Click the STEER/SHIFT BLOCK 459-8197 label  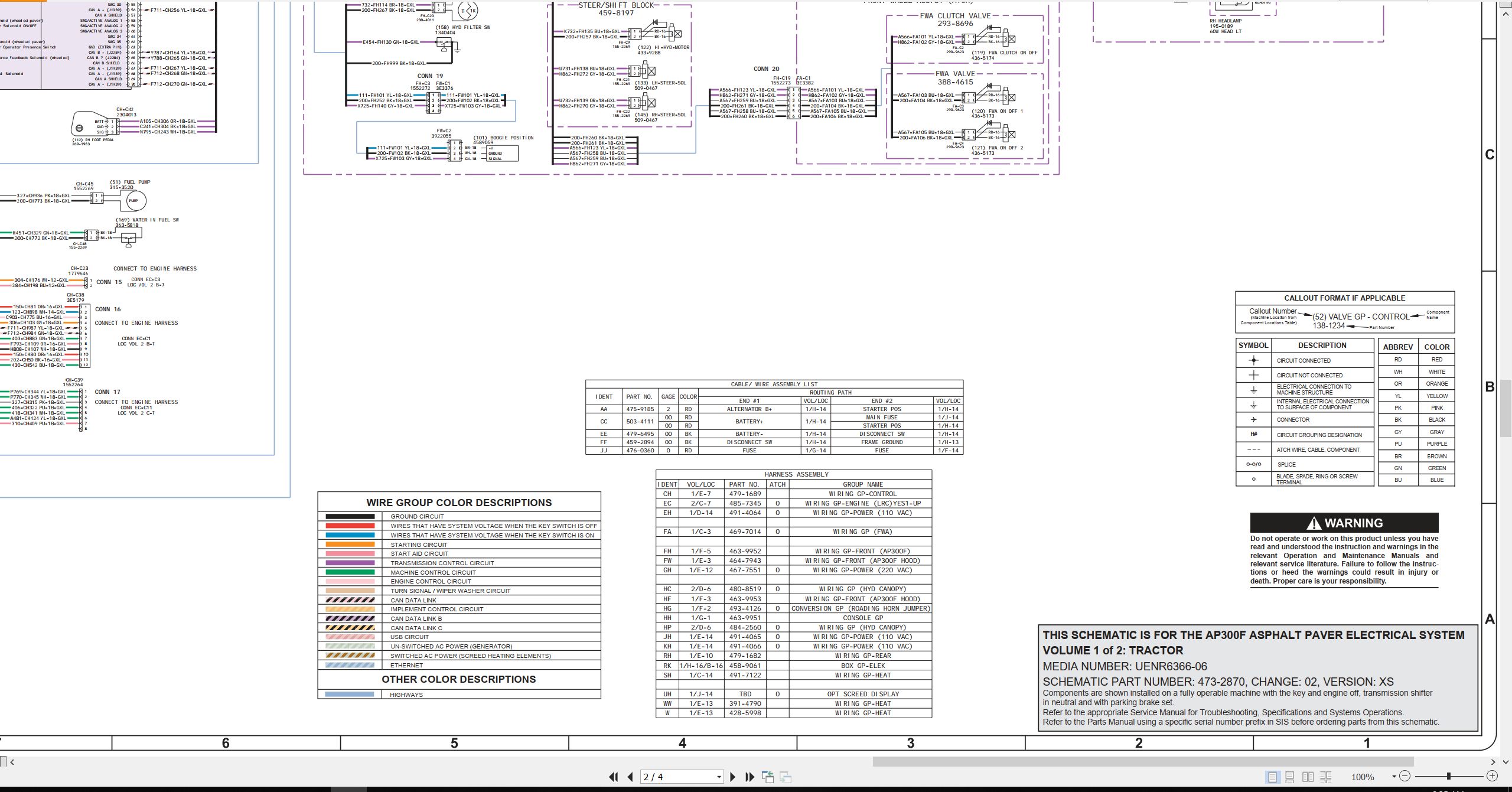tap(616, 9)
